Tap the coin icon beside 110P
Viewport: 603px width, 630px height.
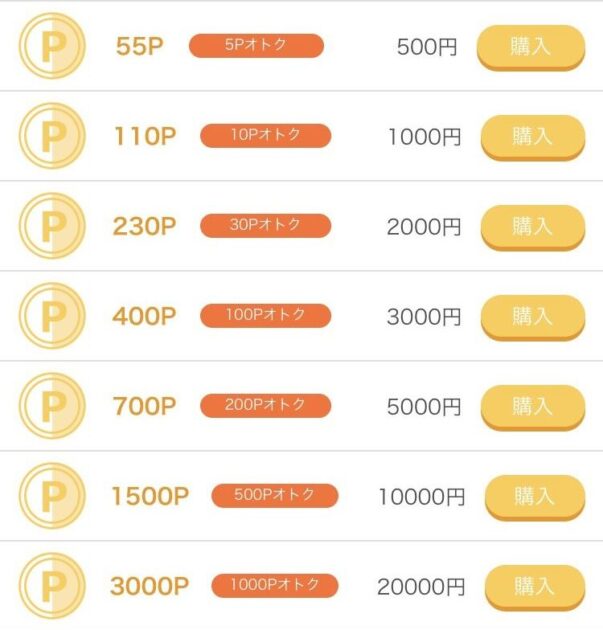pos(52,136)
